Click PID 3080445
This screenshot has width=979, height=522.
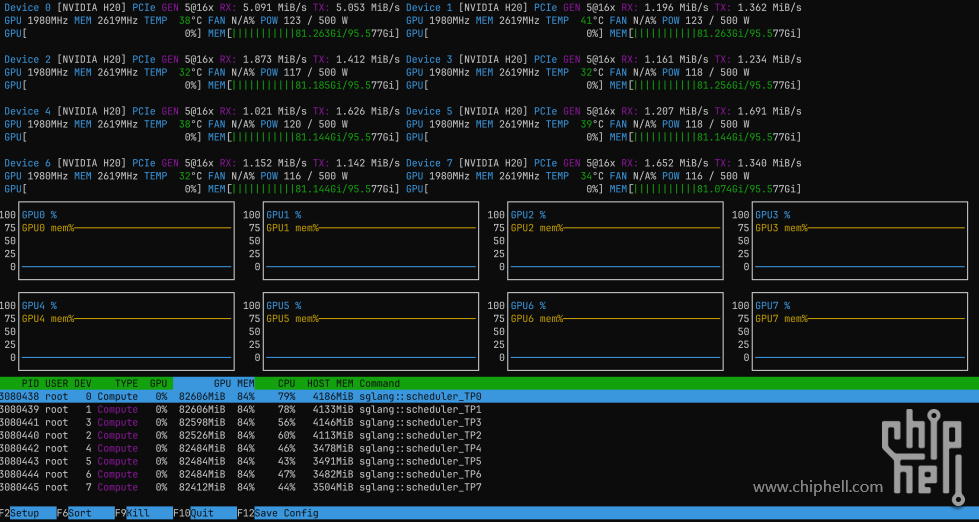point(19,487)
